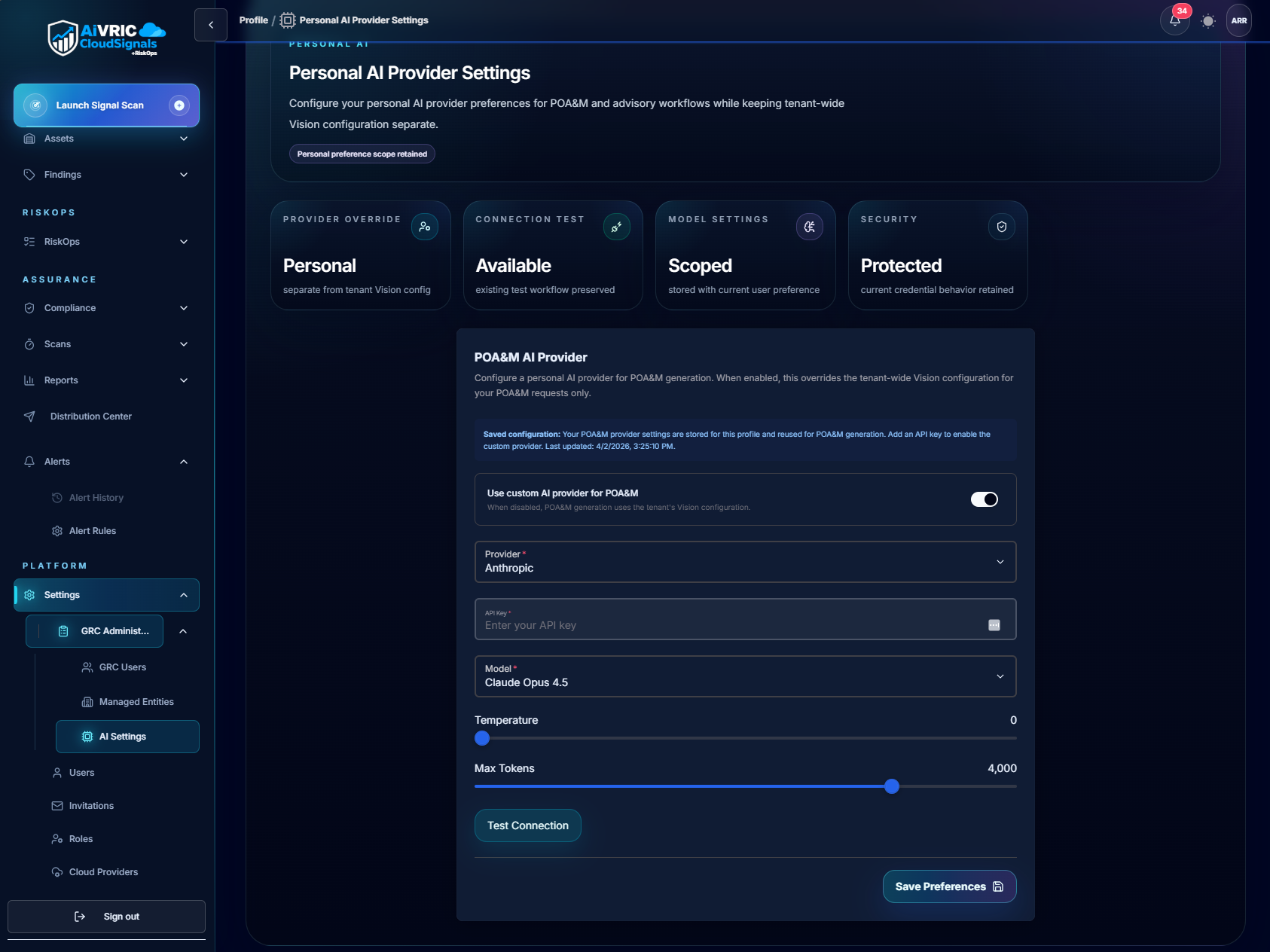The width and height of the screenshot is (1270, 952).
Task: Click the Temperature slider handle
Action: click(x=482, y=738)
